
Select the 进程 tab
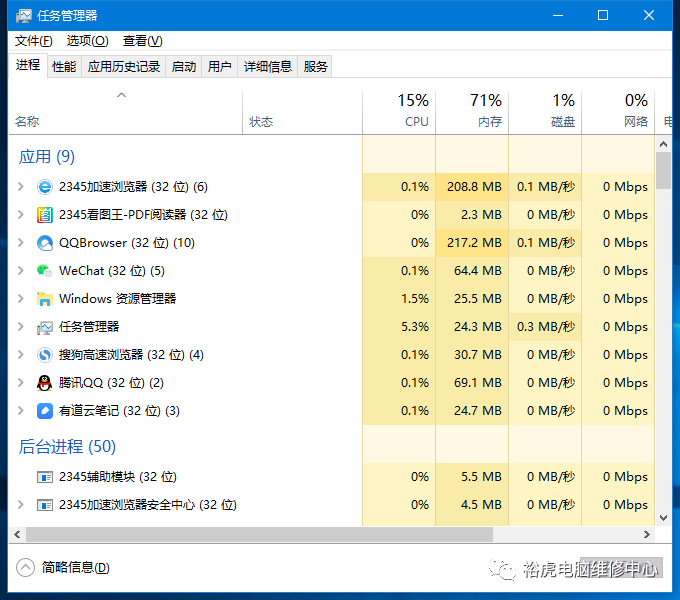28,65
